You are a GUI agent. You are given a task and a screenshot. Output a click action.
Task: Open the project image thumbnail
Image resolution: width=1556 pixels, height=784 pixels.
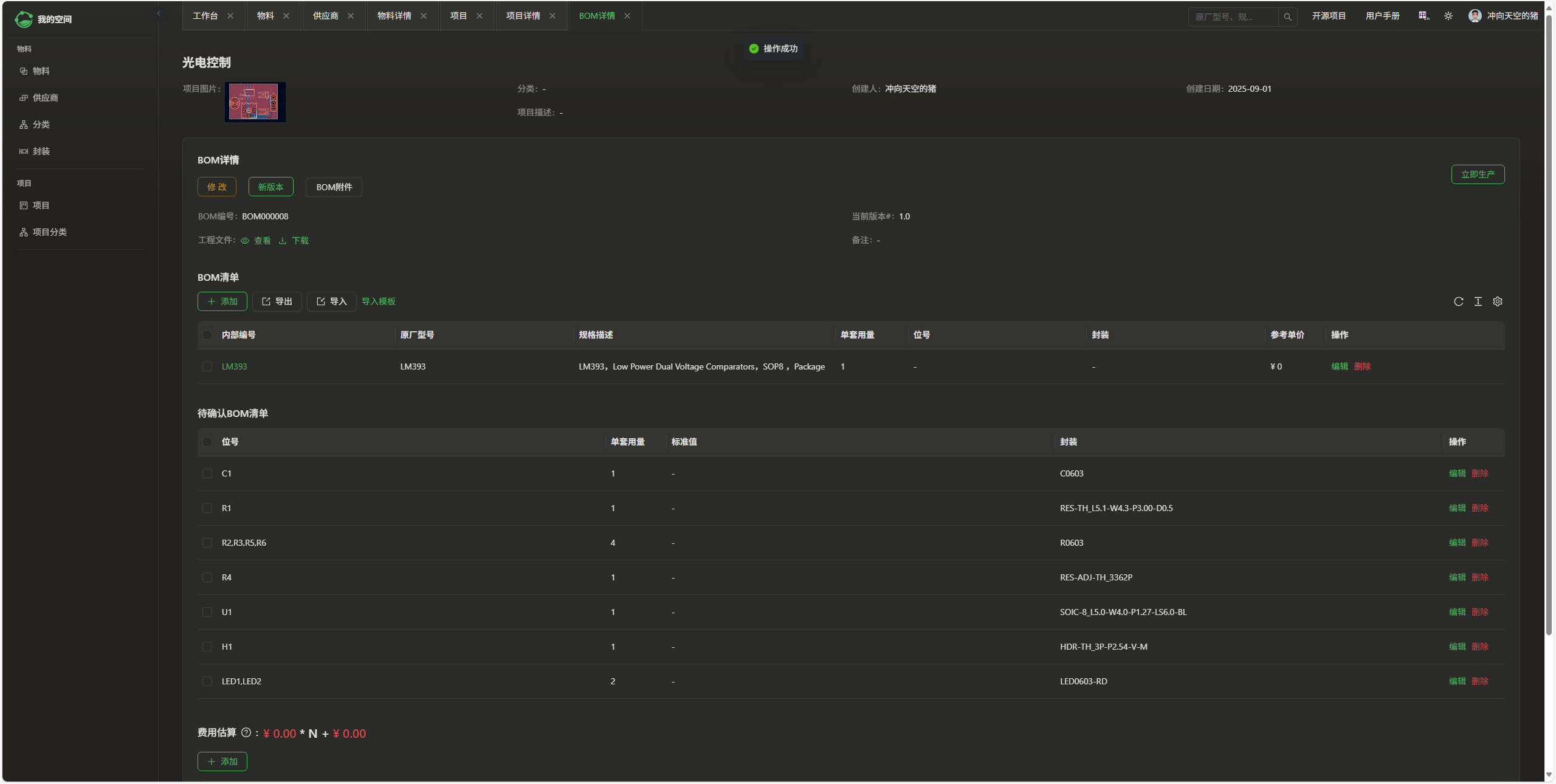255,102
